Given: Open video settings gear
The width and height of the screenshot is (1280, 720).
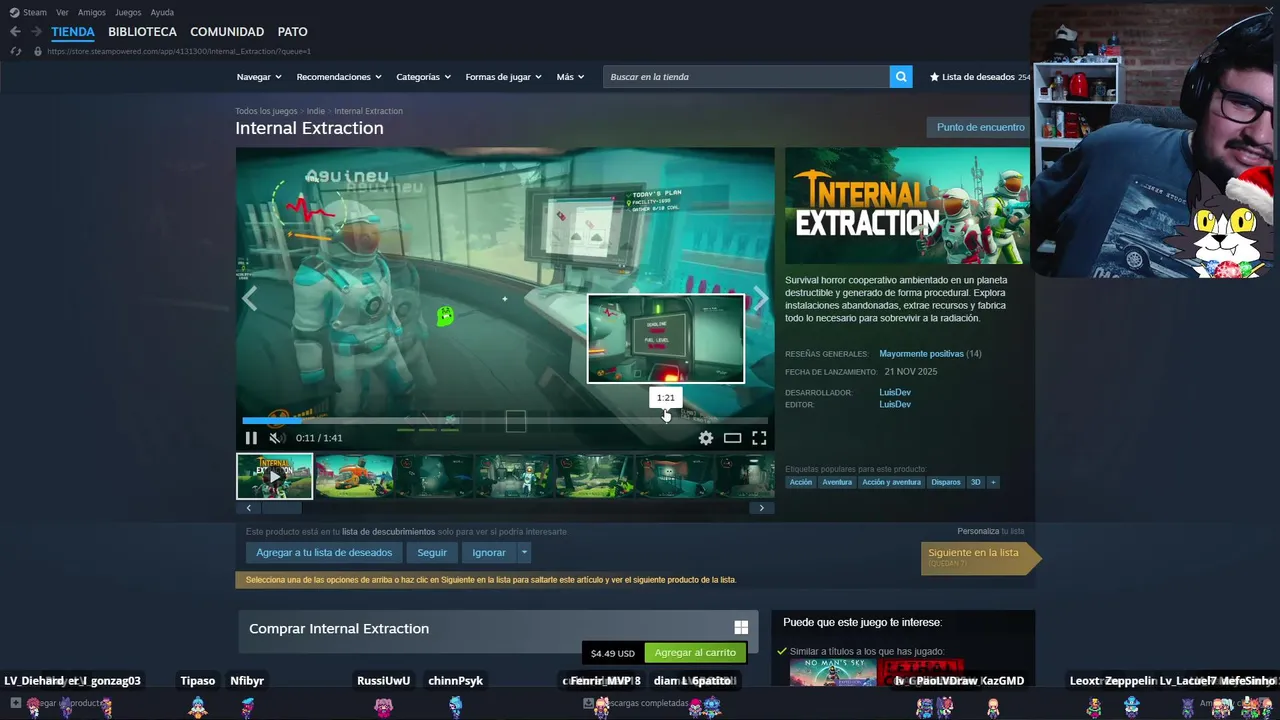Looking at the screenshot, I should coord(706,438).
